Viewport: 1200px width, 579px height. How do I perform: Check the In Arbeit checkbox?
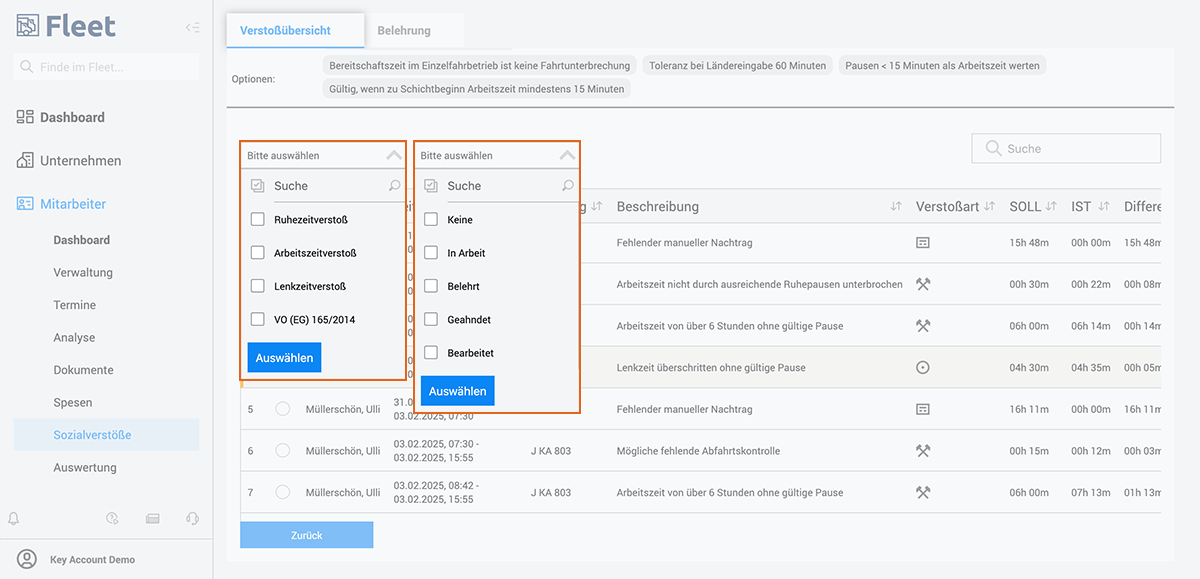coord(431,253)
